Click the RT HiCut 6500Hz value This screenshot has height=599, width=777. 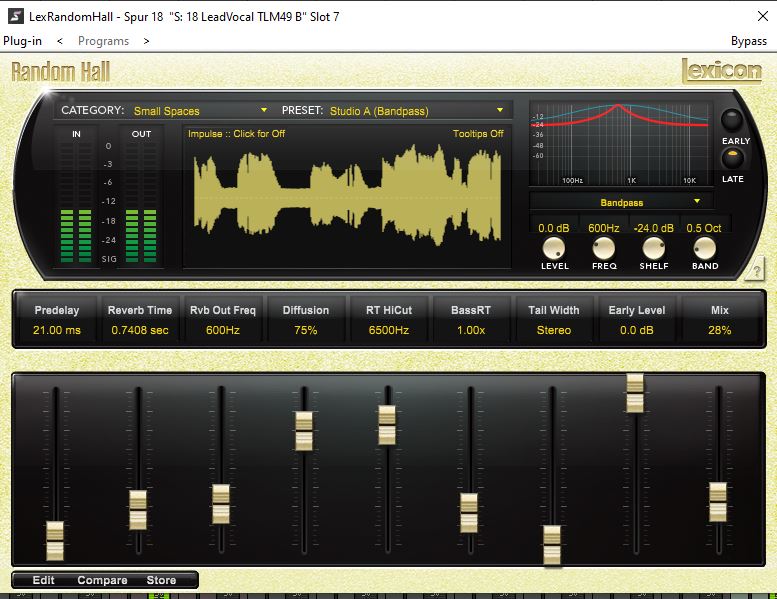[x=388, y=330]
